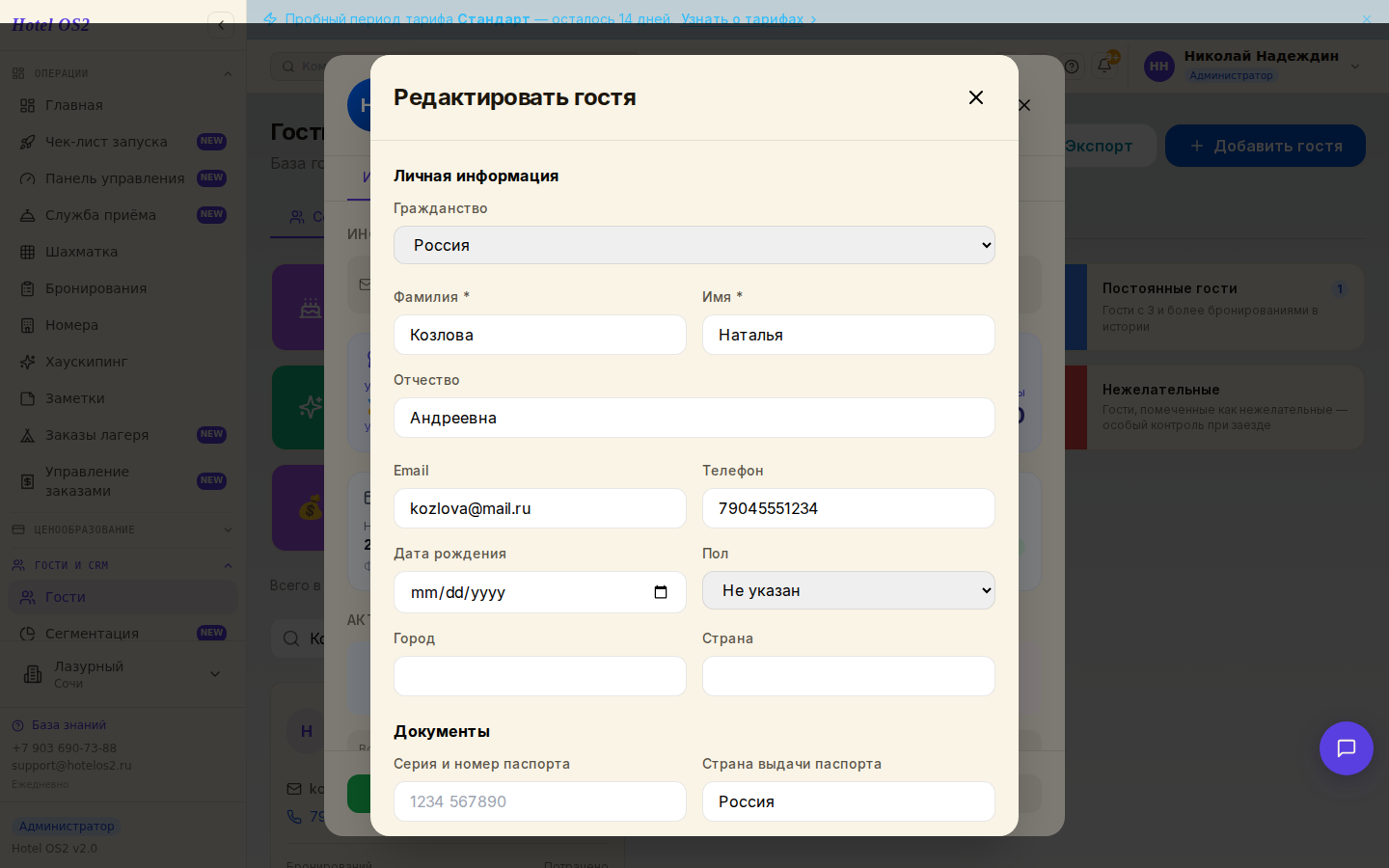Screen dimensions: 1389x868
Task: Open the Постоянные гости card
Action: tap(1213, 307)
